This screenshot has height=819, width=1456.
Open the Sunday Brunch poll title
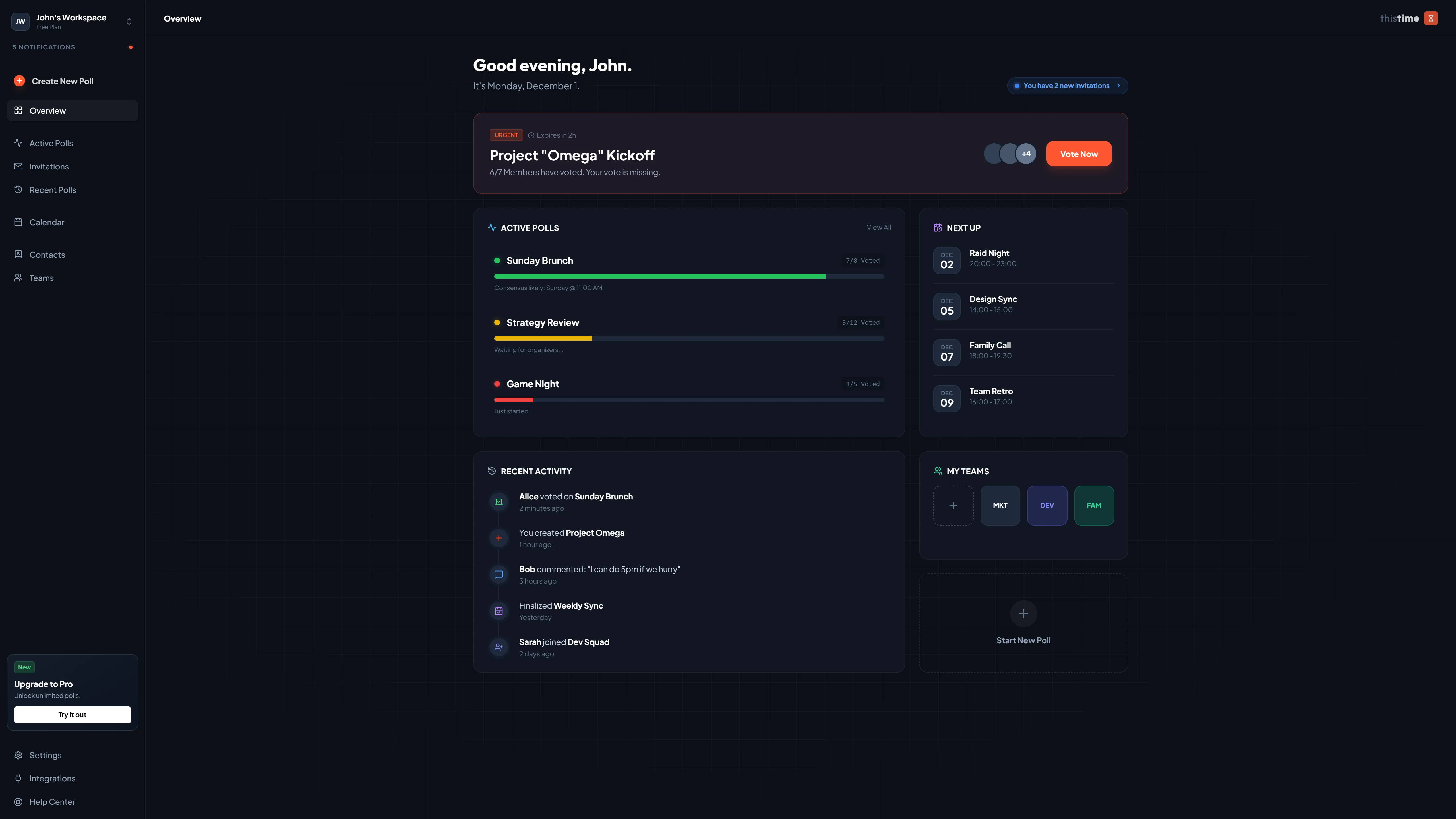coord(540,260)
